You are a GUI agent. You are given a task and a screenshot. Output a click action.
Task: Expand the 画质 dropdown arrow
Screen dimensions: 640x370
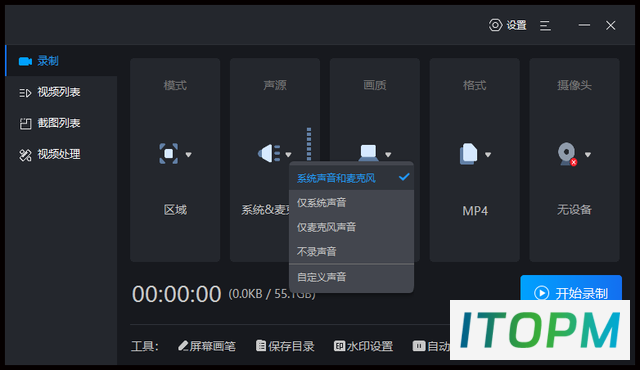coord(388,155)
